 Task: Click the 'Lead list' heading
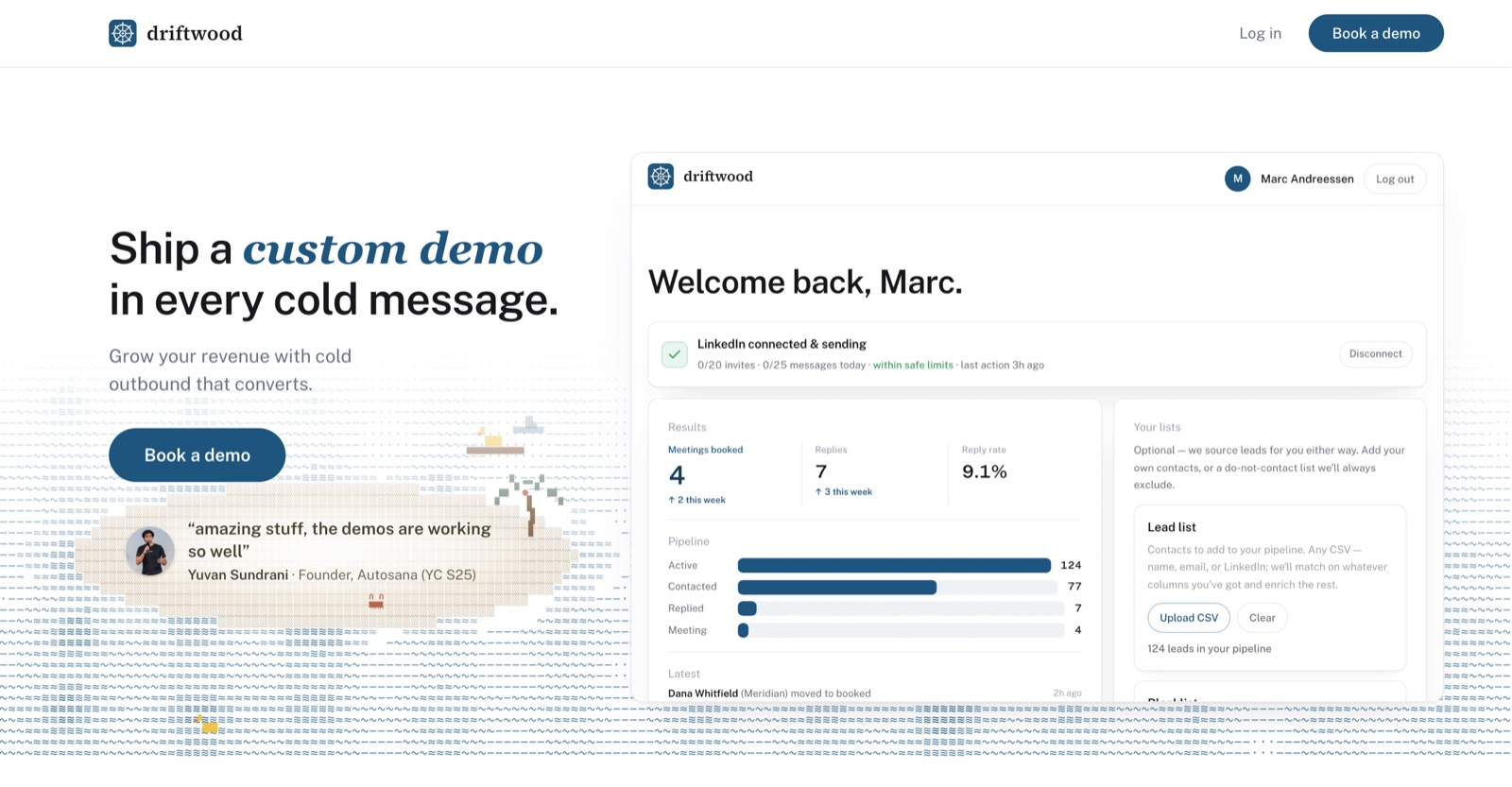(1172, 527)
